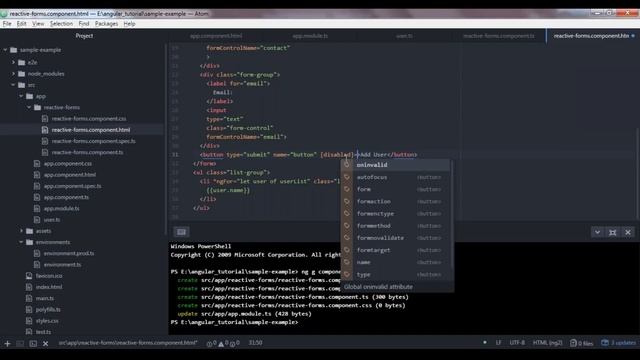Screen dimensions: 640x360
Task: Open app.component.spec.ts file
Action: pos(73,186)
